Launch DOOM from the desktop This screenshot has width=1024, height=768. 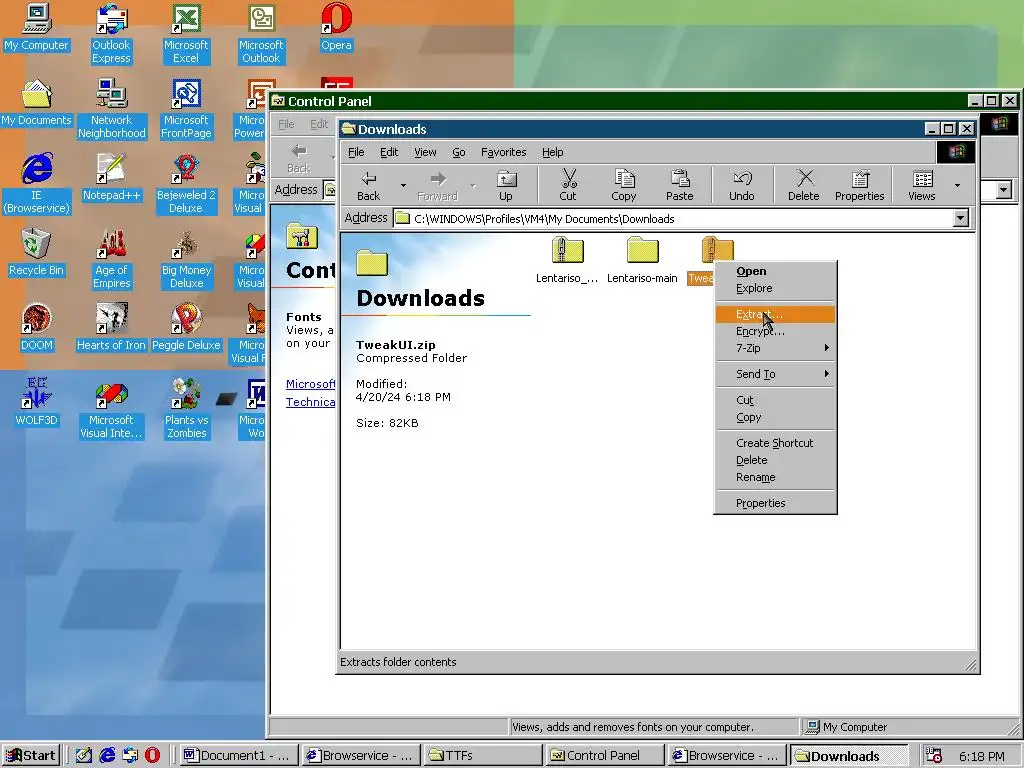pos(36,328)
